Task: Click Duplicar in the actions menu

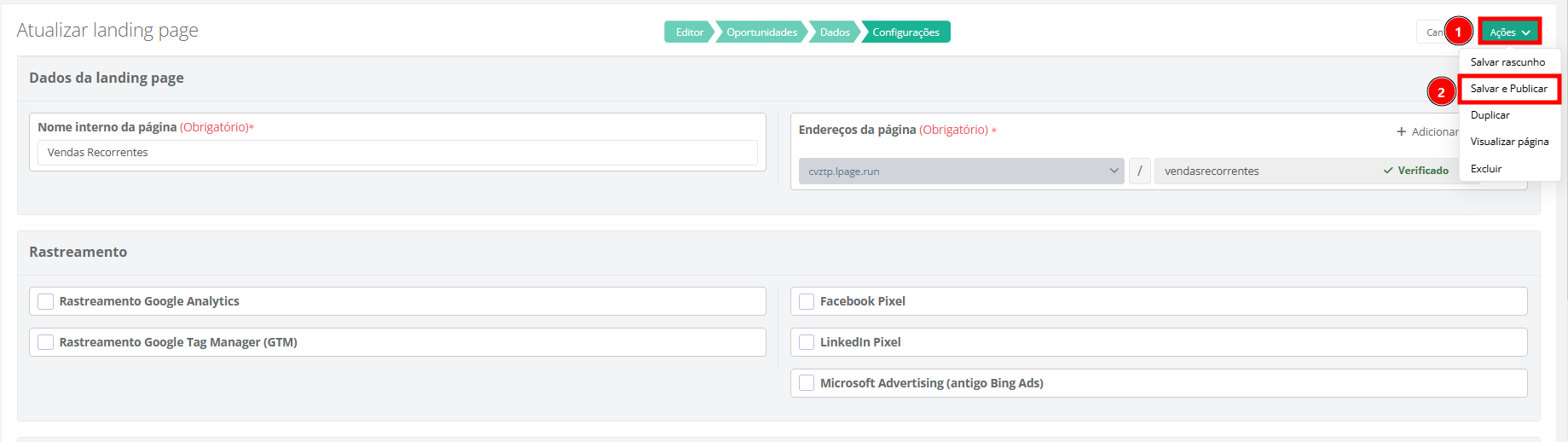Action: coord(1490,115)
